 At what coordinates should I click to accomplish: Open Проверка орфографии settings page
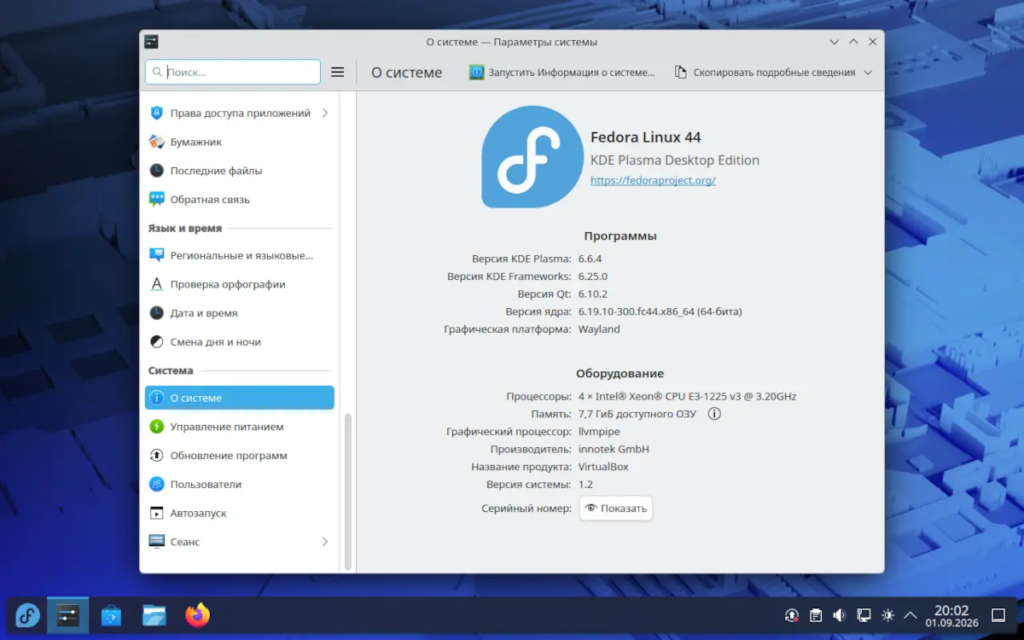pos(239,284)
